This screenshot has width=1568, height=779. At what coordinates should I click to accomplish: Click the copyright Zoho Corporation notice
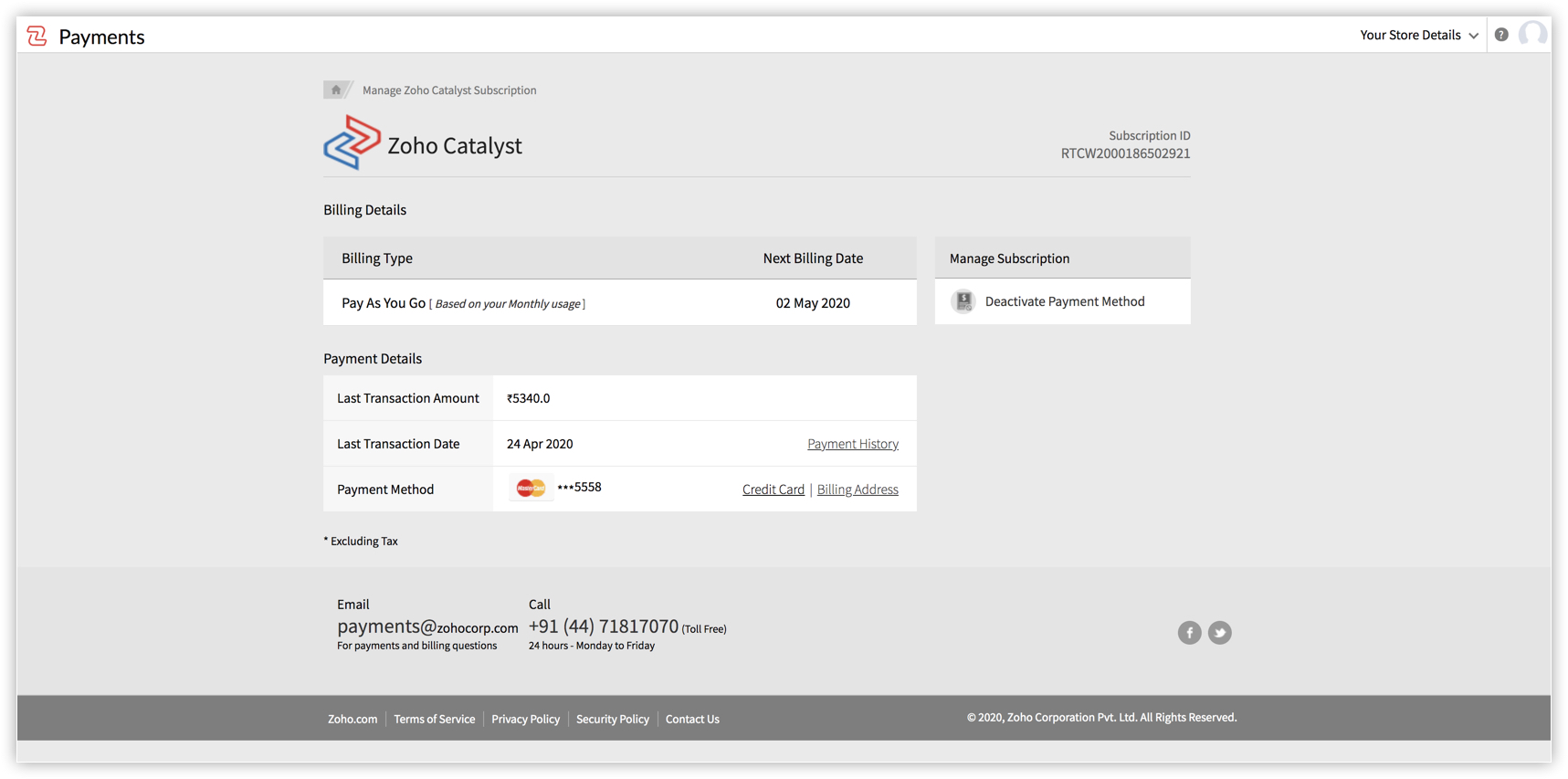pos(1101,717)
